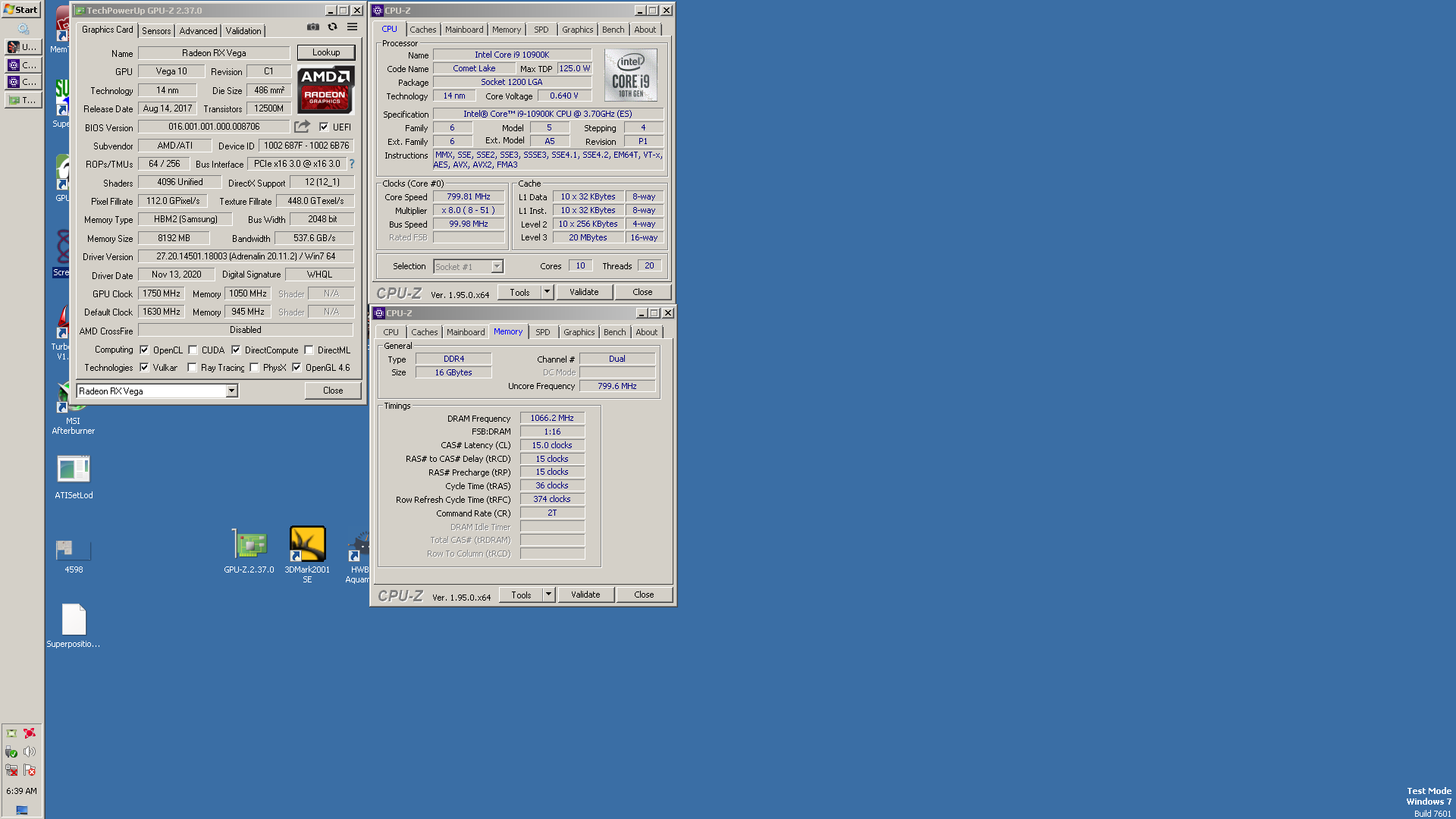Toggle the DirectML checkbox
The image size is (1456, 819).
pos(309,350)
